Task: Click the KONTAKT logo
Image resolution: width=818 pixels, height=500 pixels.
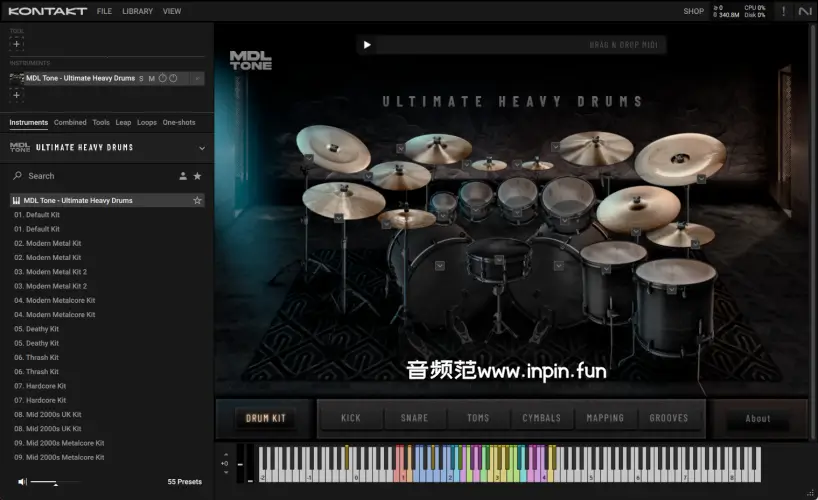Action: pos(46,11)
